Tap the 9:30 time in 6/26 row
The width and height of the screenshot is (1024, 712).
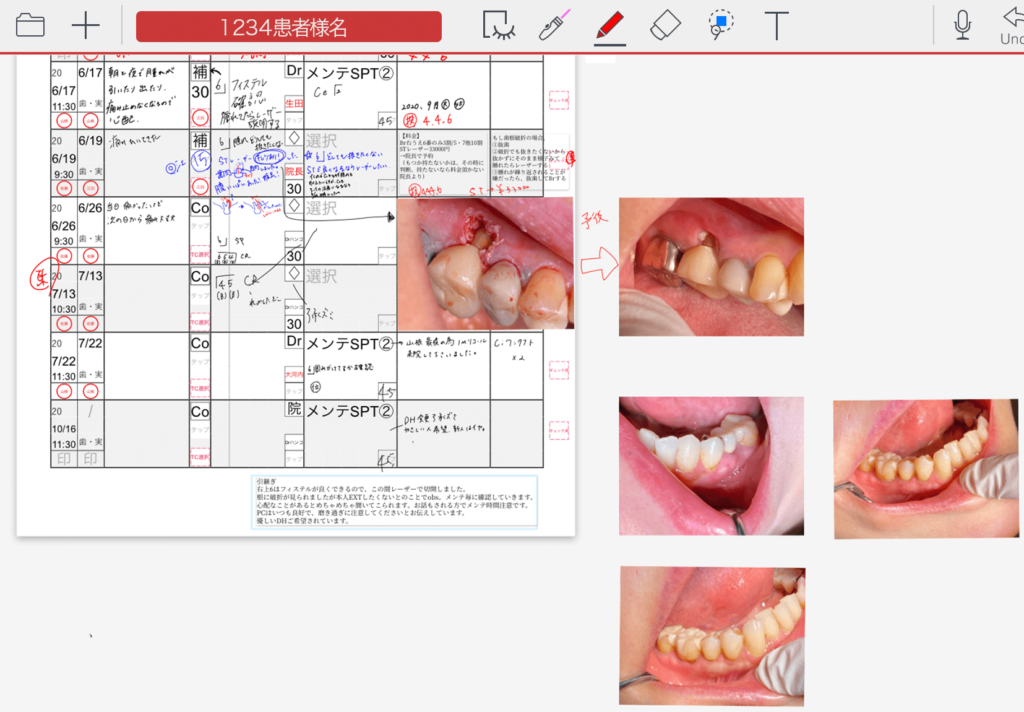pos(64,241)
